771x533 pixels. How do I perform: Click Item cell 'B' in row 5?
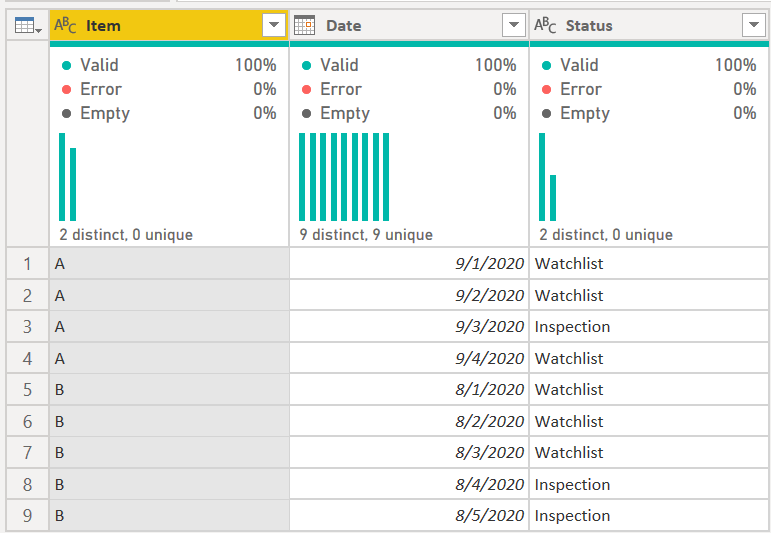coord(169,389)
